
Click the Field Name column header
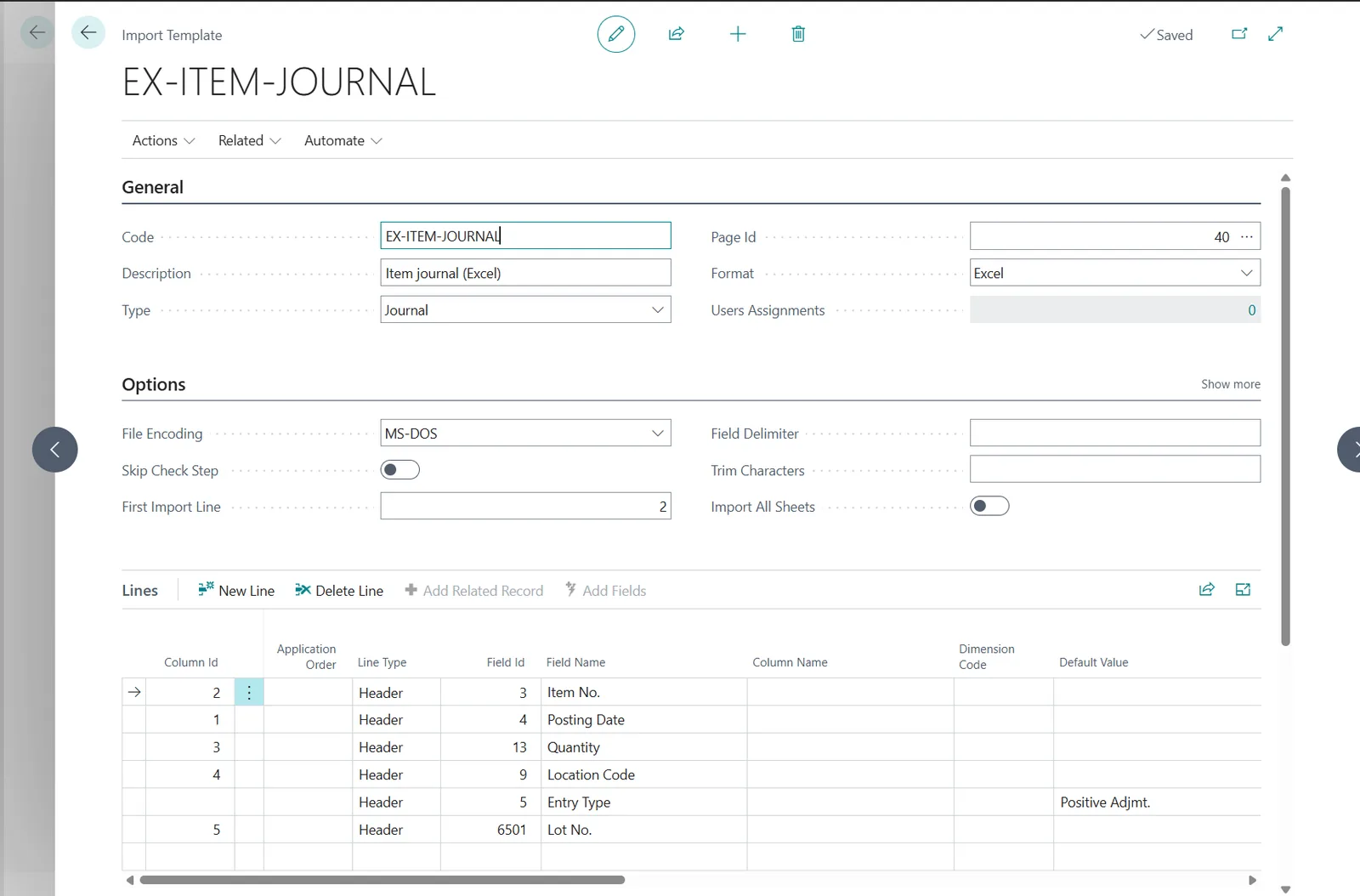[575, 662]
